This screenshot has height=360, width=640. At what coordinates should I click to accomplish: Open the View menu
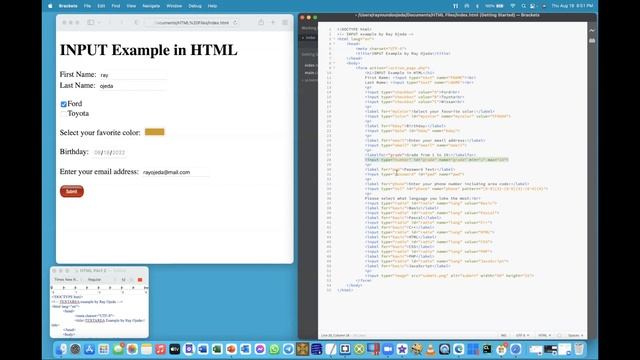pyautogui.click(x=131, y=6)
